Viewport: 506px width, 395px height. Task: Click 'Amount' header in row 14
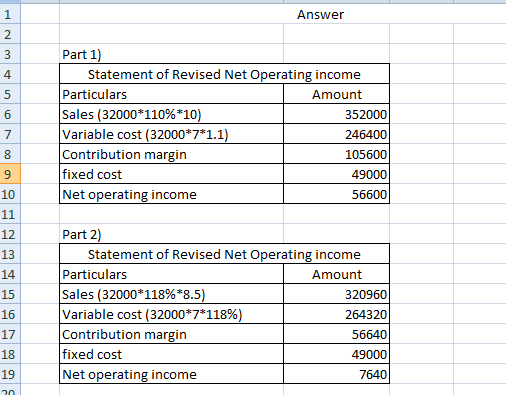click(x=336, y=274)
